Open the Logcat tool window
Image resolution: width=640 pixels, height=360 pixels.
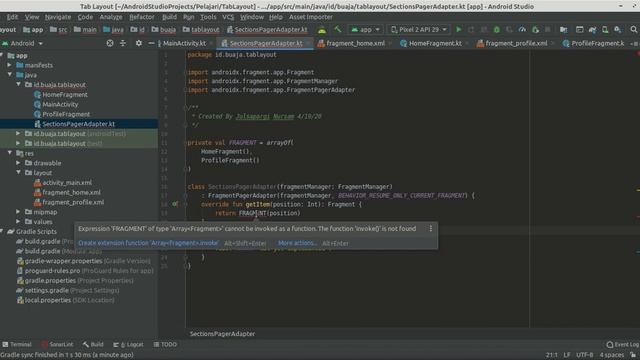click(128, 344)
